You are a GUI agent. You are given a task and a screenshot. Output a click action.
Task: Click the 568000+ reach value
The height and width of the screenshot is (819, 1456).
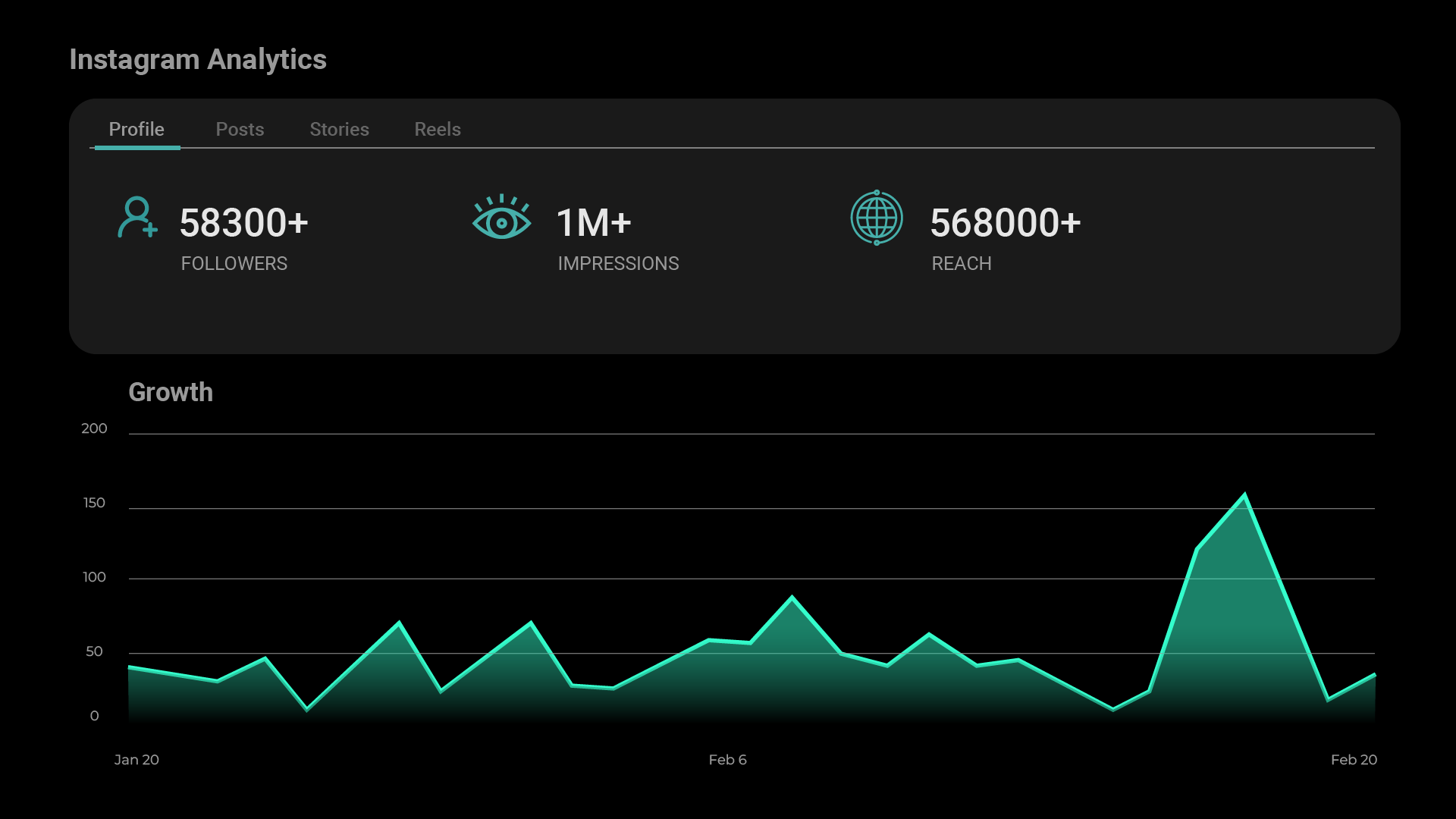coord(1006,223)
